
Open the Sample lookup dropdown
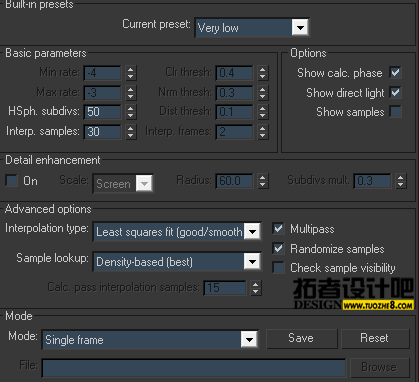[177, 262]
